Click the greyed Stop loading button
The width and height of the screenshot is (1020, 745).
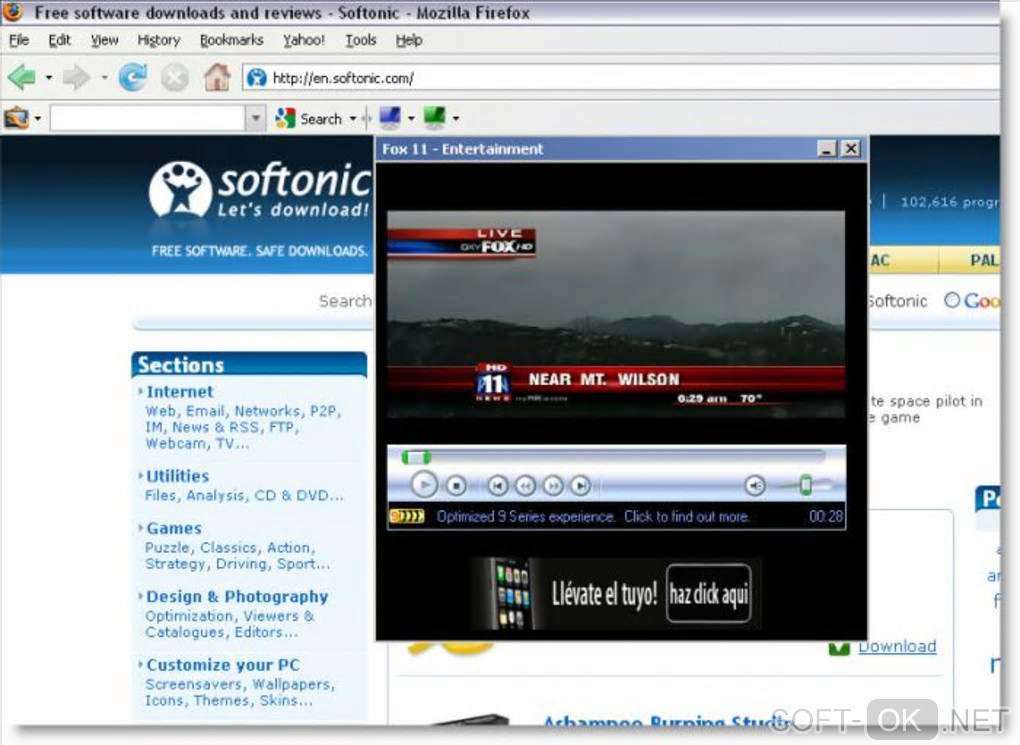174,77
